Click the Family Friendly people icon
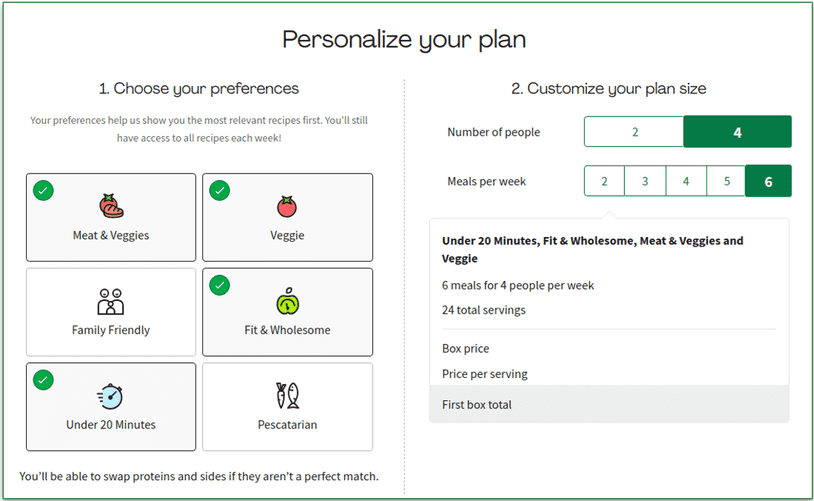This screenshot has height=501, width=814. coord(111,301)
